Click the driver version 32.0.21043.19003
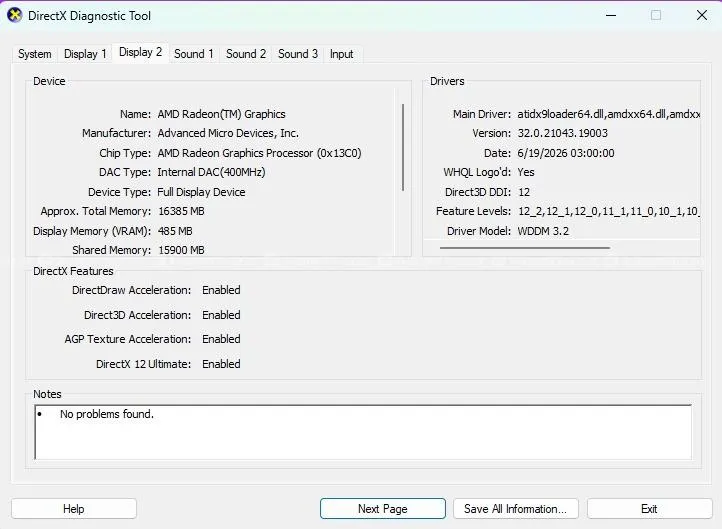This screenshot has height=529, width=722. coord(563,134)
